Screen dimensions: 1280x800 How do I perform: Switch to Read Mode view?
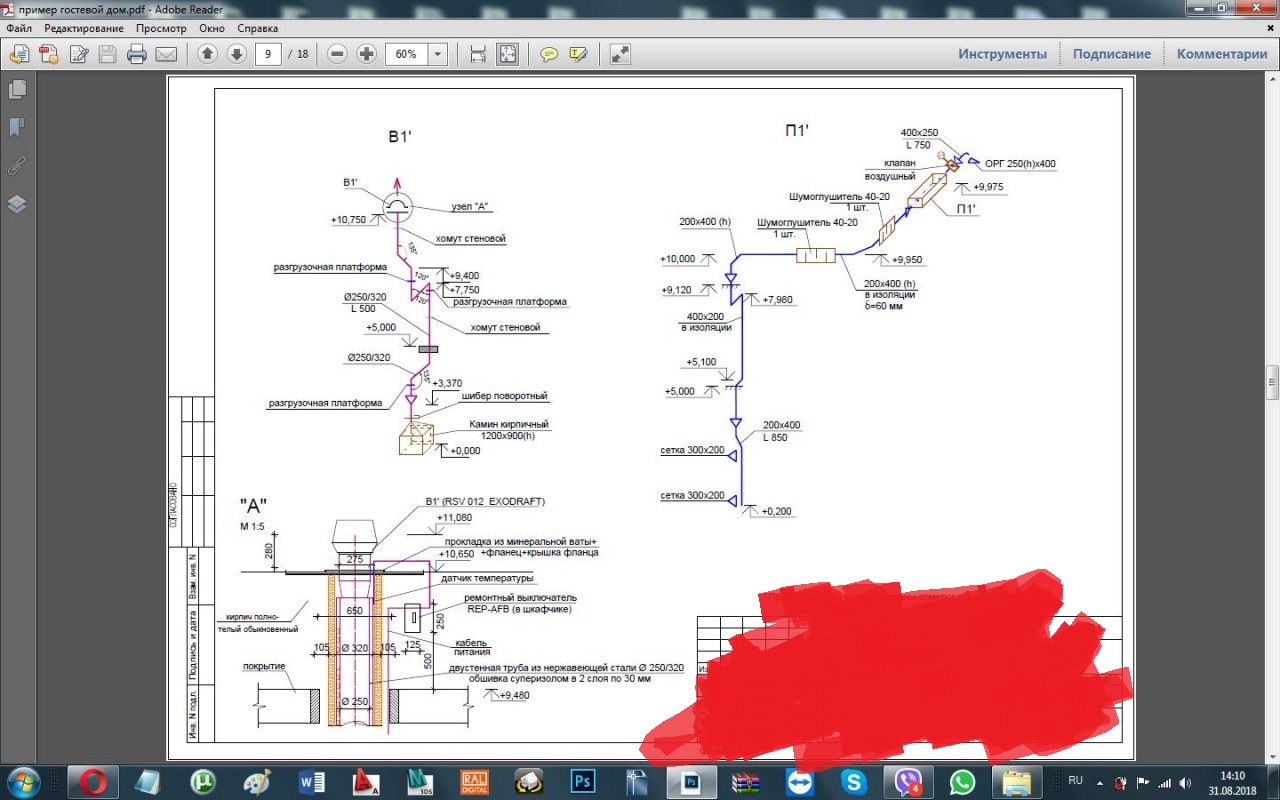point(620,54)
